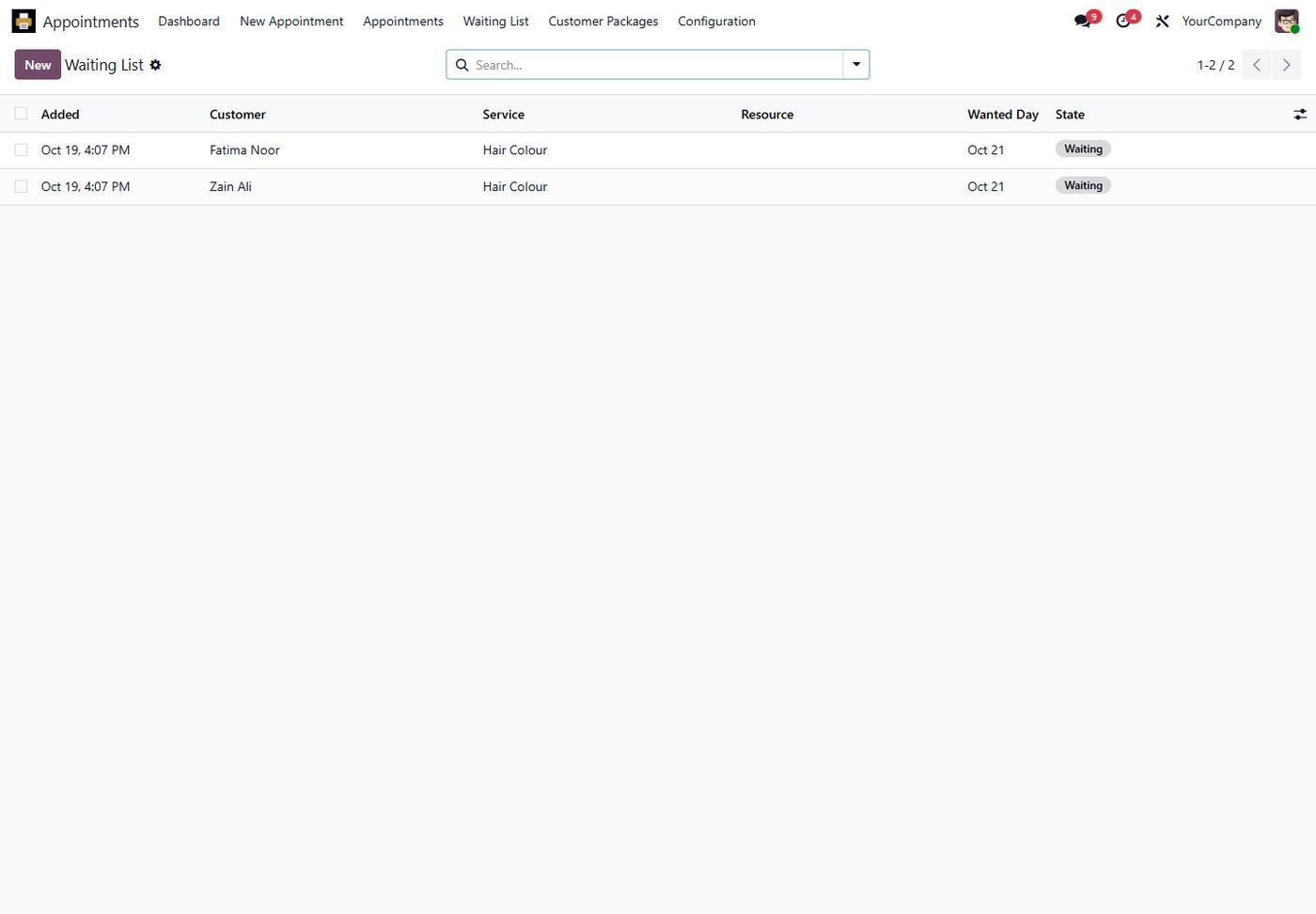Open the New Appointment menu
Screen dimensions: 1316x914
(x=291, y=21)
